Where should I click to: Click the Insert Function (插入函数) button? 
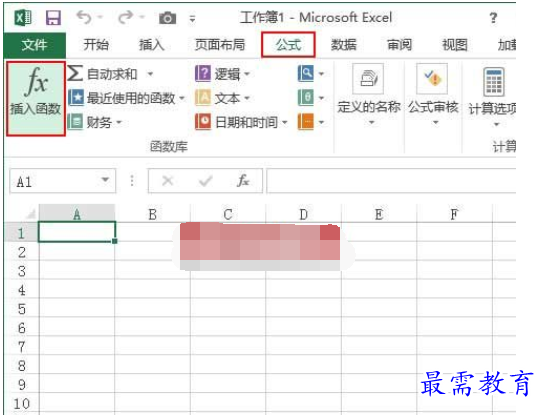(x=36, y=99)
